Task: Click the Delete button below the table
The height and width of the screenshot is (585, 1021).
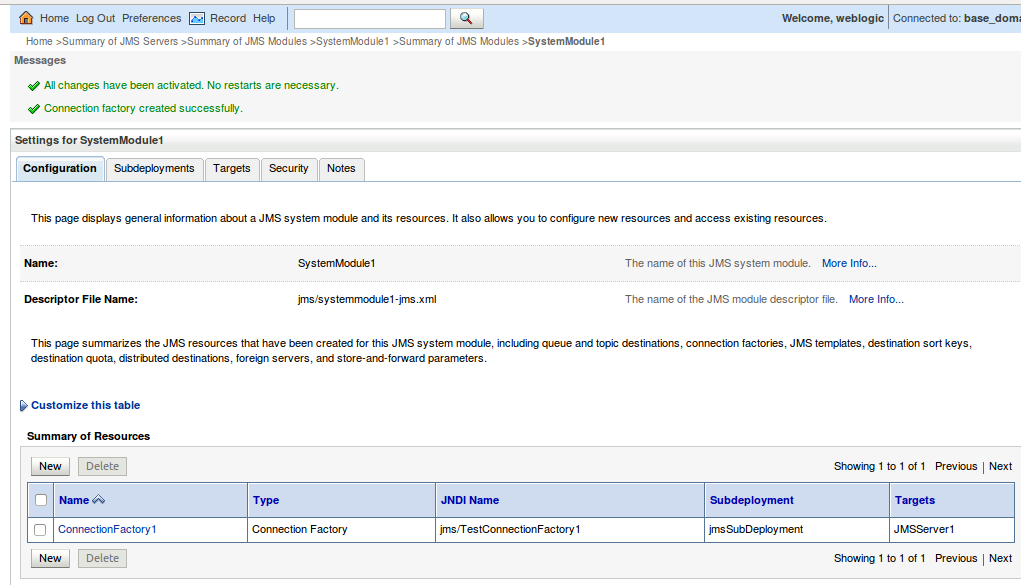Action: 101,558
